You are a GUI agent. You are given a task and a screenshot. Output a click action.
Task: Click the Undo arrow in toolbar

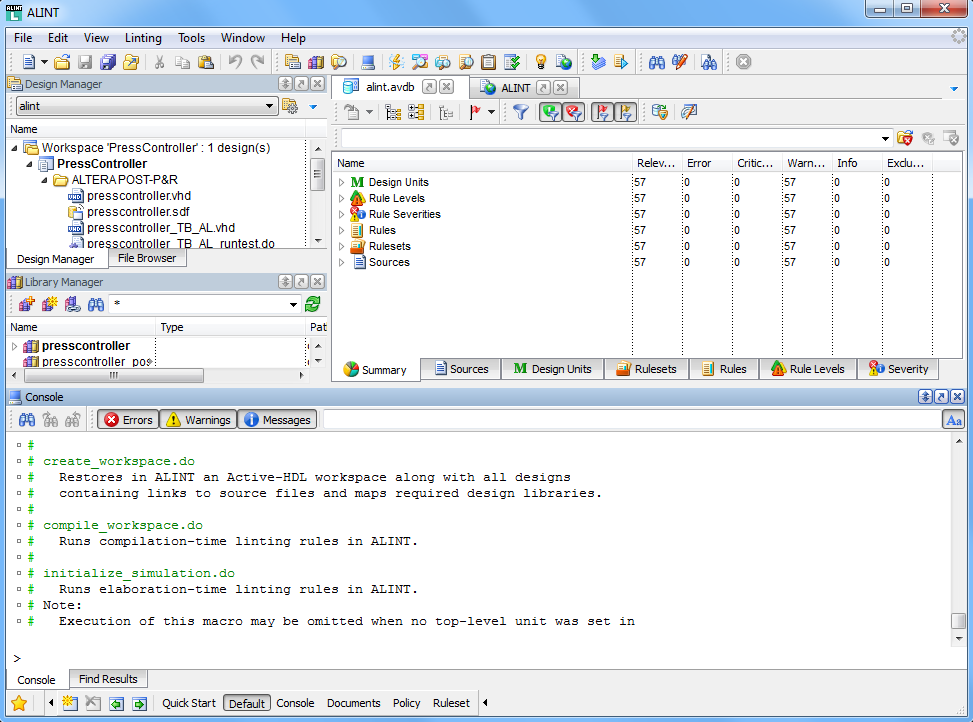[x=235, y=62]
